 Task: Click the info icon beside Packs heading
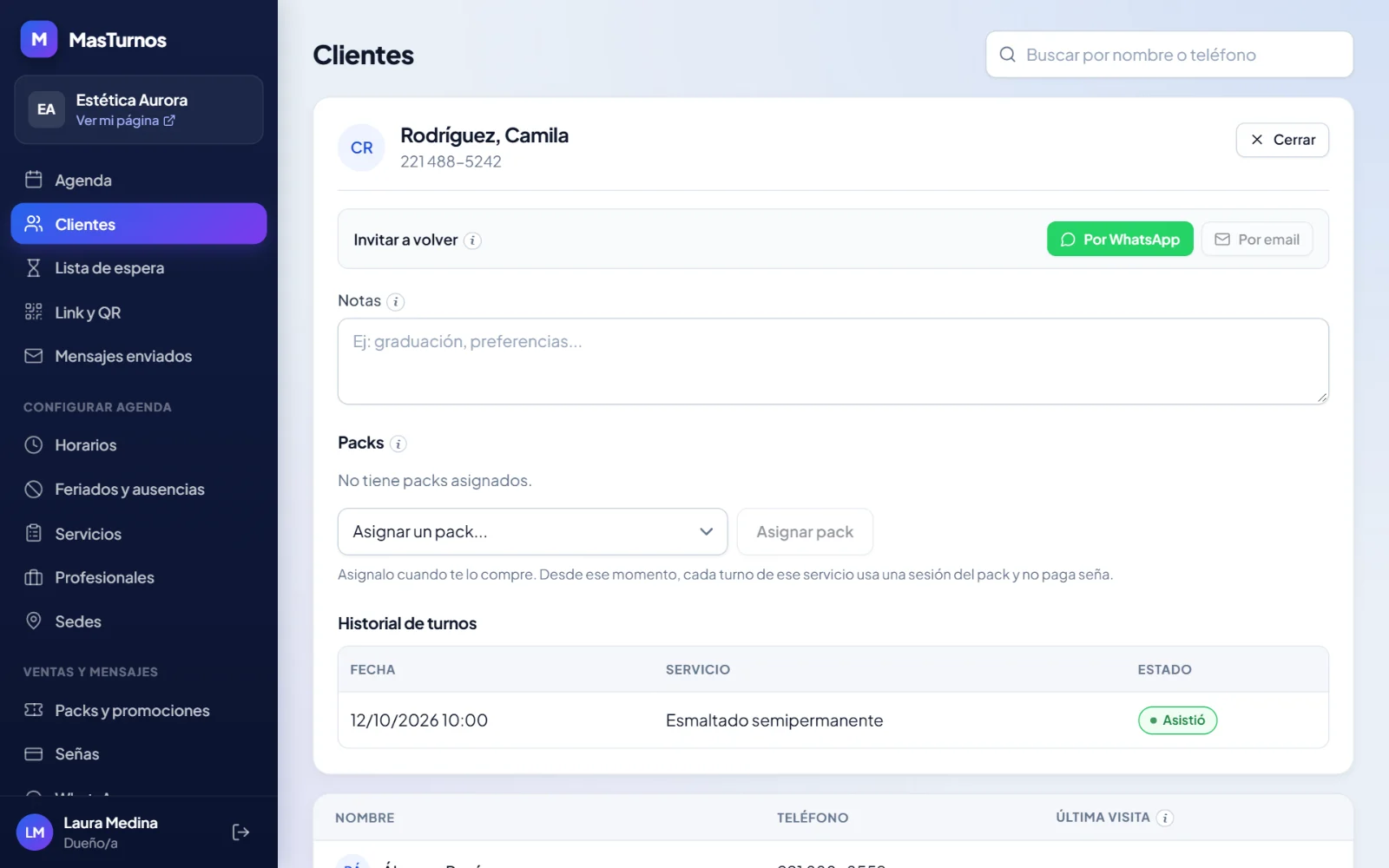(398, 444)
